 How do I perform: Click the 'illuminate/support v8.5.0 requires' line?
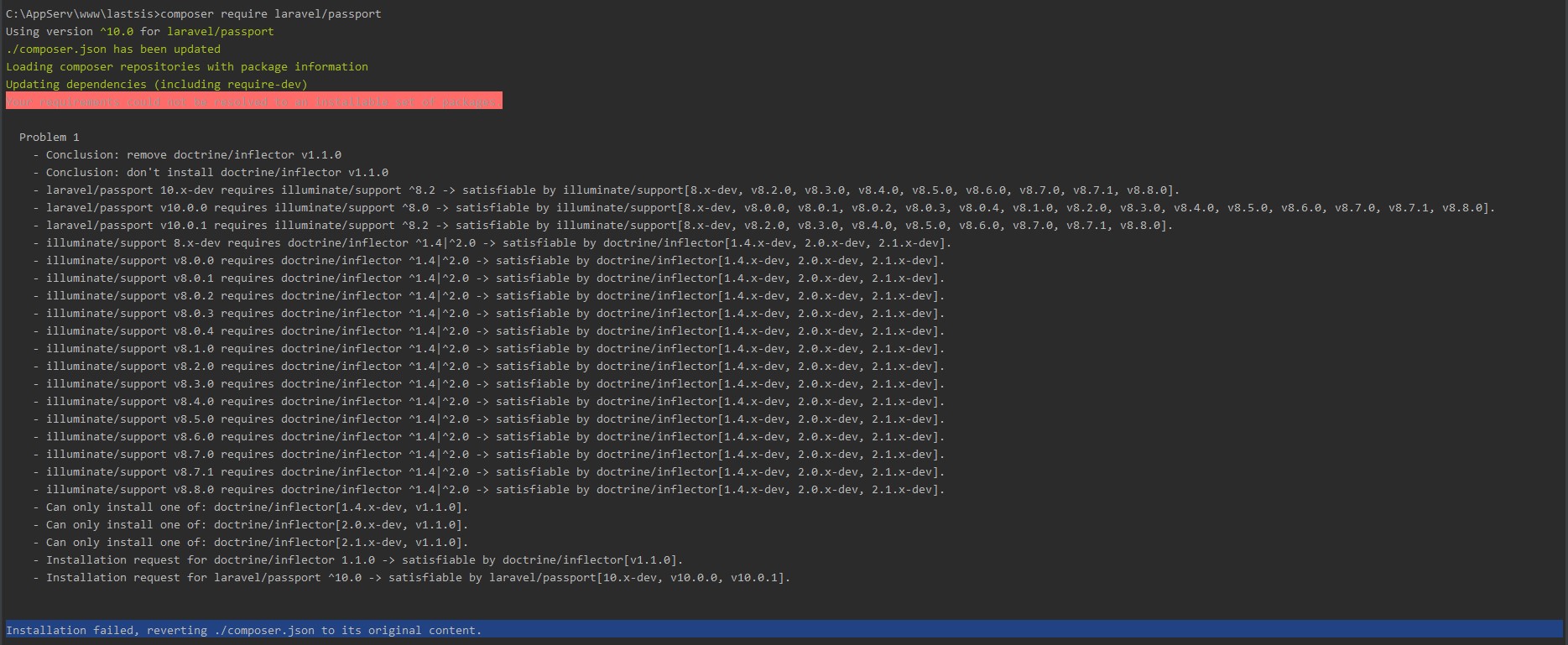[x=489, y=419]
